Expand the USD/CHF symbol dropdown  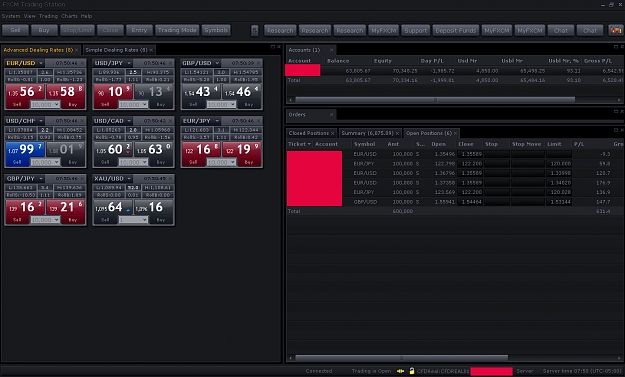point(41,121)
